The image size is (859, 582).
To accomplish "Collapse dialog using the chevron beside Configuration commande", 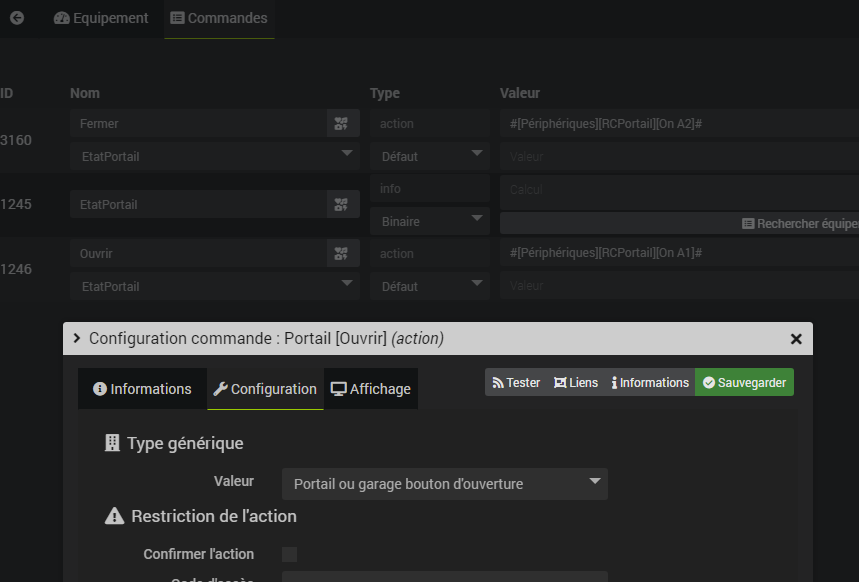I will (x=77, y=339).
